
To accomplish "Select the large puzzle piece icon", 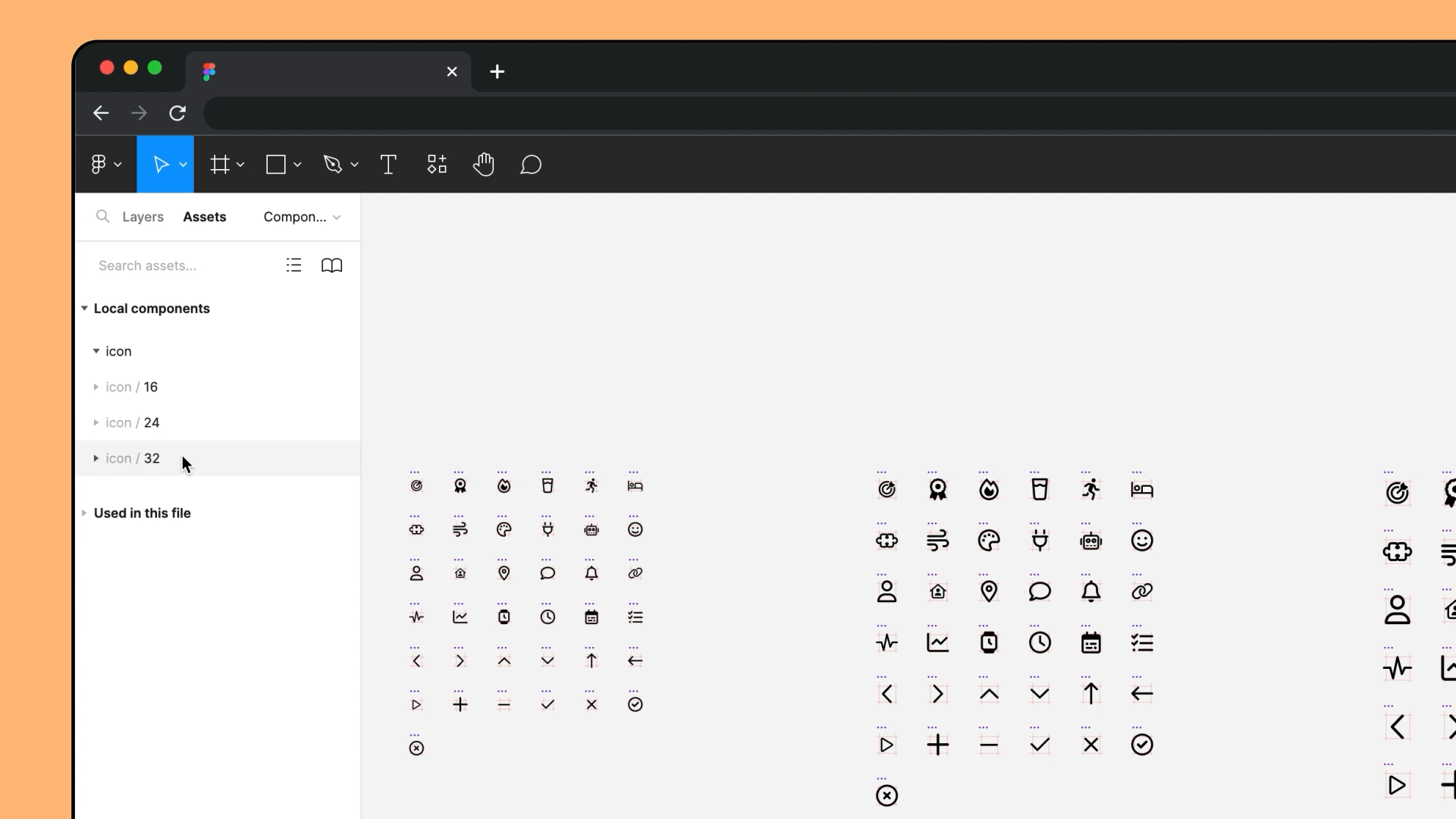I will pos(1398,551).
